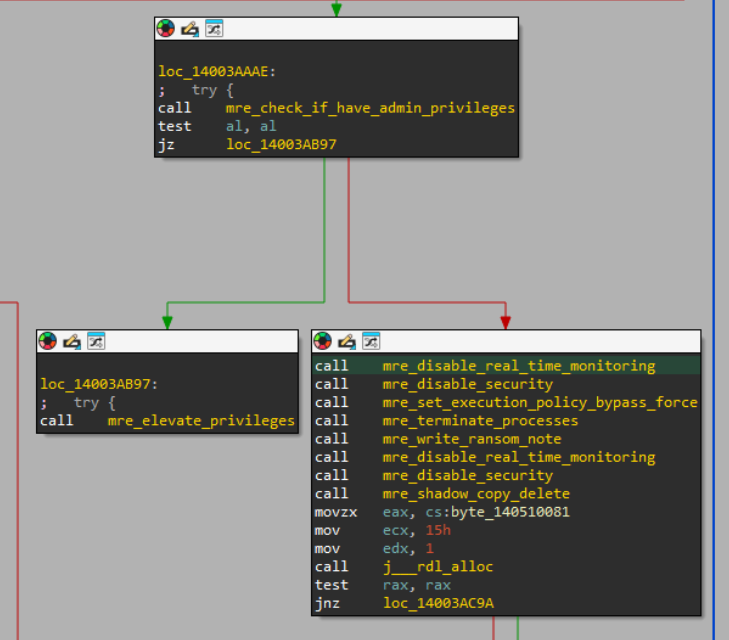
Task: Select label loc_14003AAAE:
Action: (x=217, y=71)
